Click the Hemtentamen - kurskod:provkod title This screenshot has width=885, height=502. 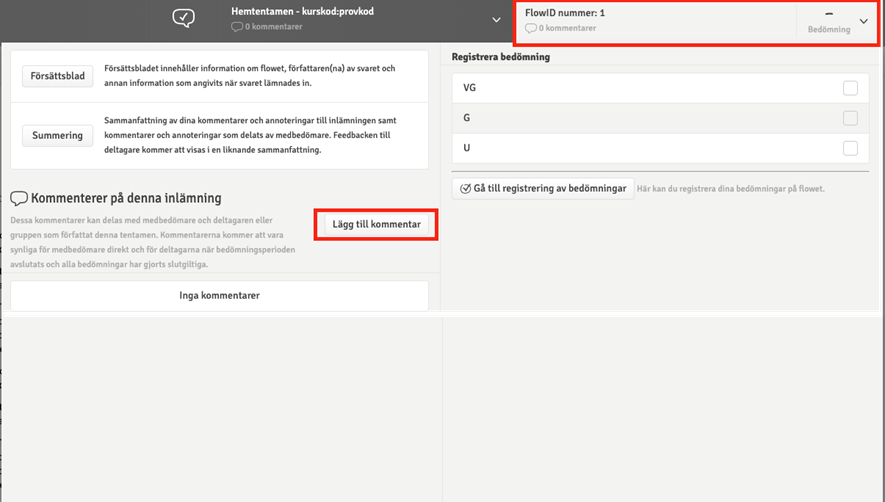tap(302, 11)
